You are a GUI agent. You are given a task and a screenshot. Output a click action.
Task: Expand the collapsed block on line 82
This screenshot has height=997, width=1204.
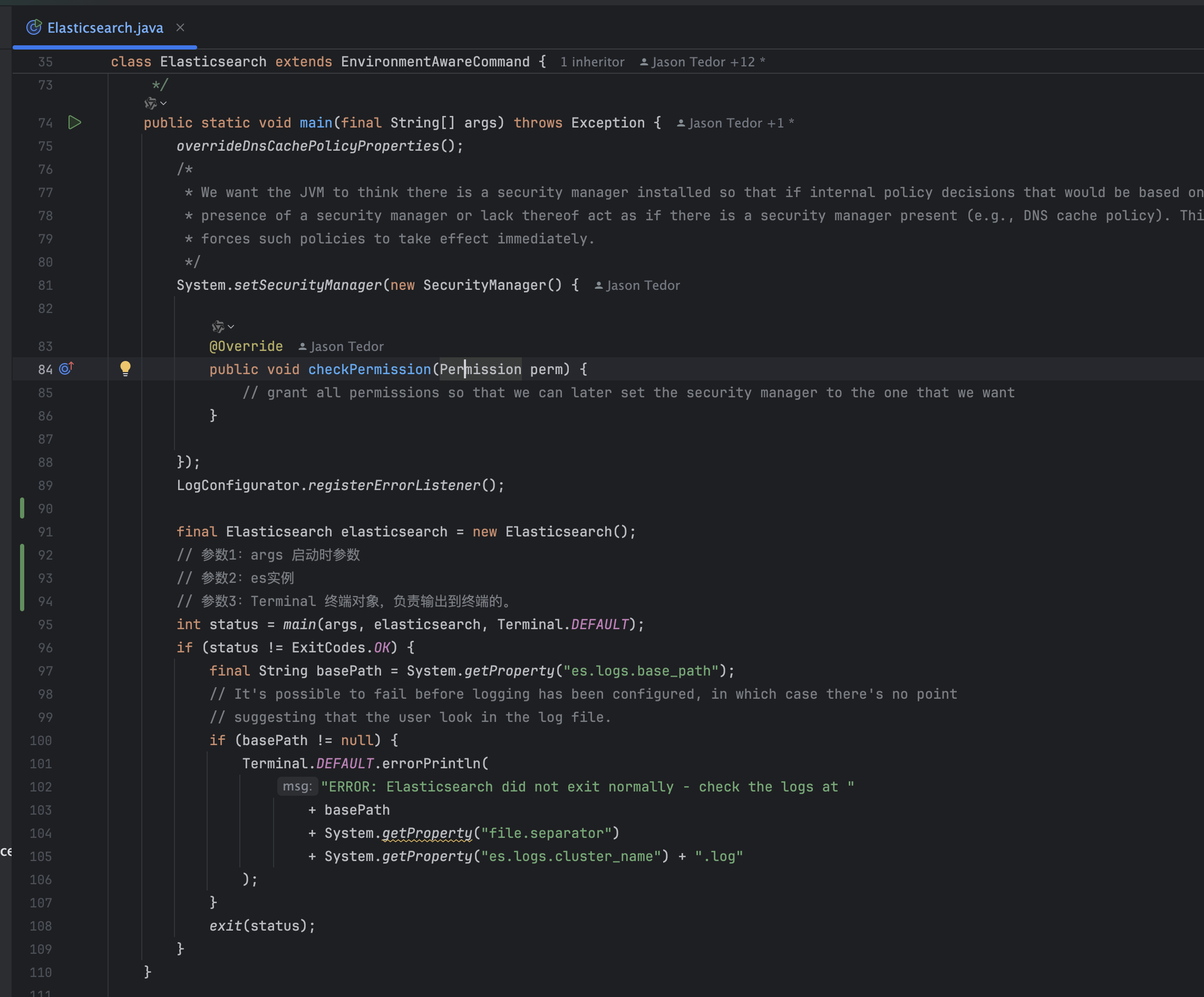tap(230, 326)
